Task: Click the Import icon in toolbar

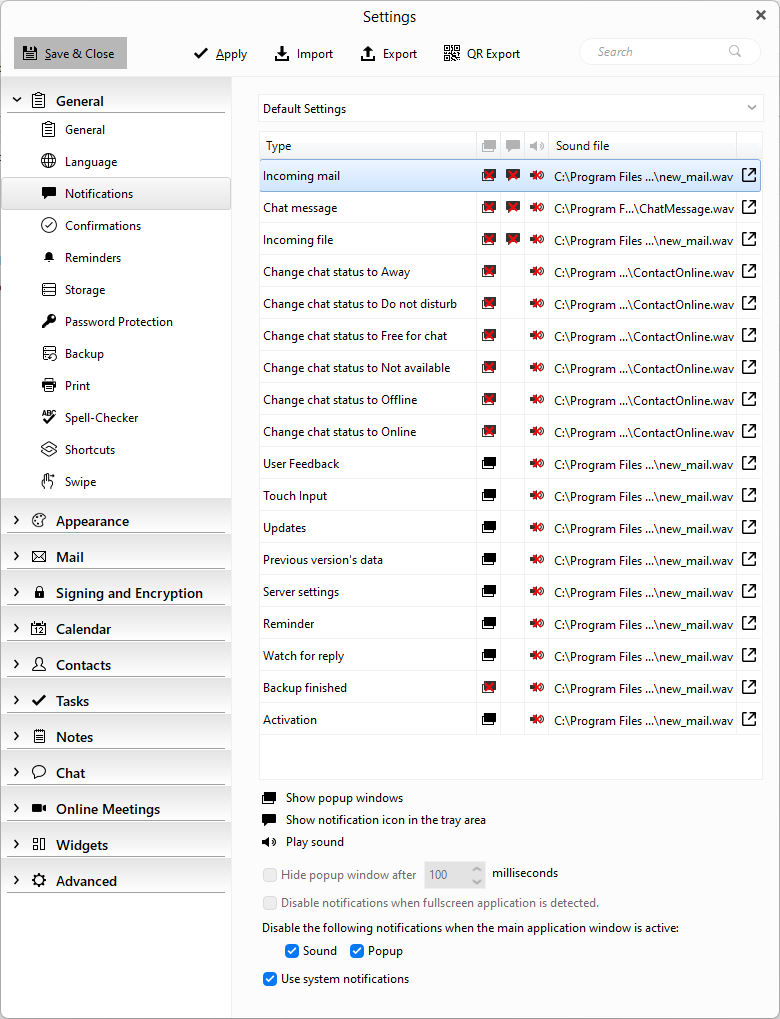Action: tap(282, 54)
